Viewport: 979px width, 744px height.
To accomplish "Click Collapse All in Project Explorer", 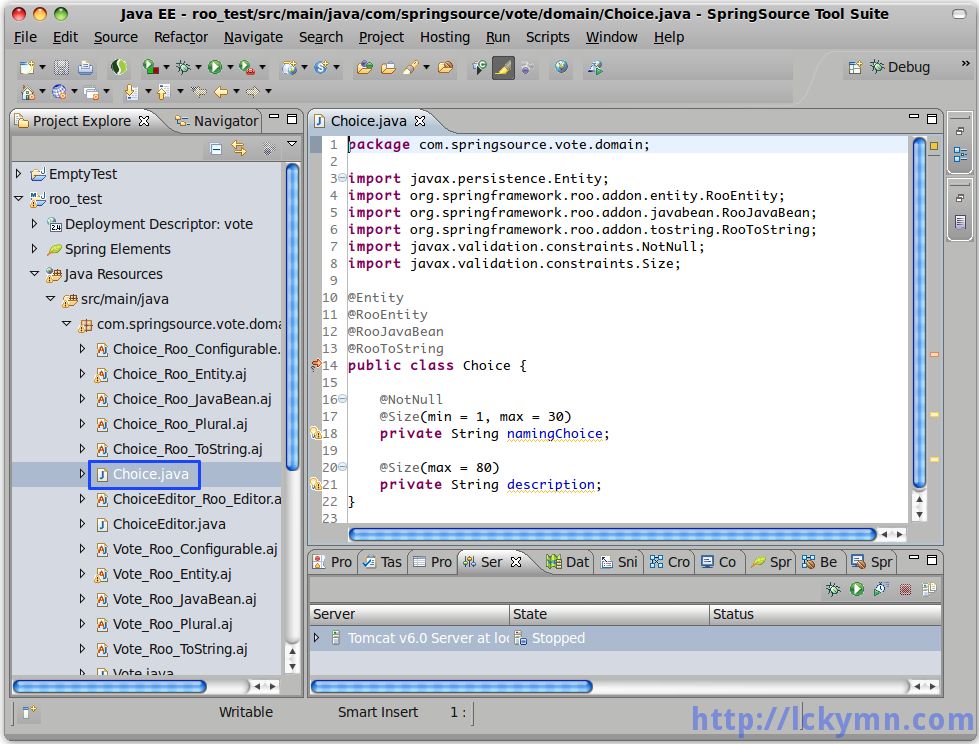I will (x=215, y=149).
